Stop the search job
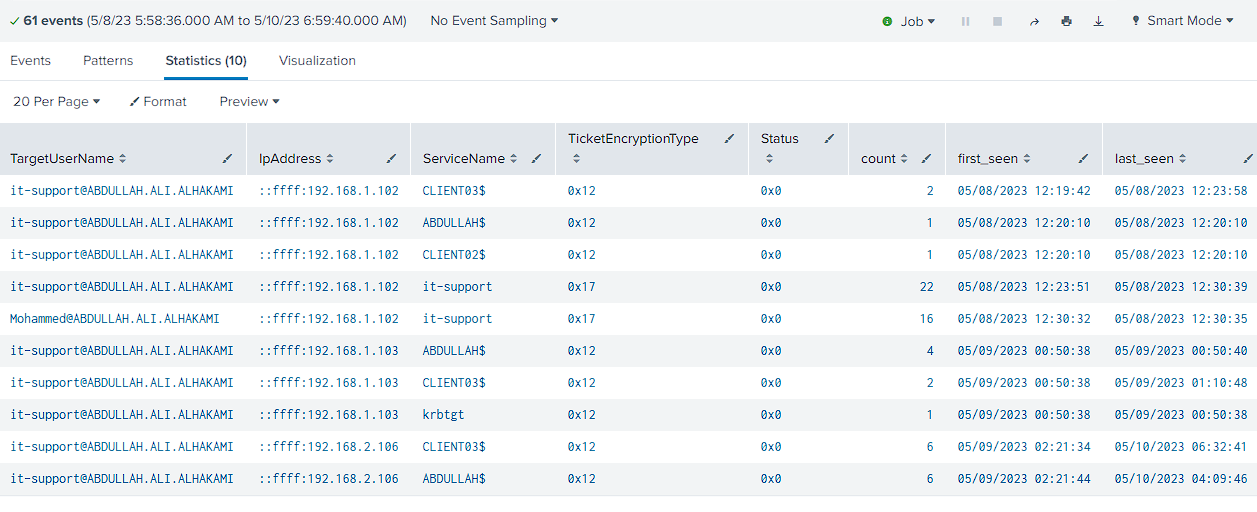Screen dimensions: 1257x512 point(997,21)
